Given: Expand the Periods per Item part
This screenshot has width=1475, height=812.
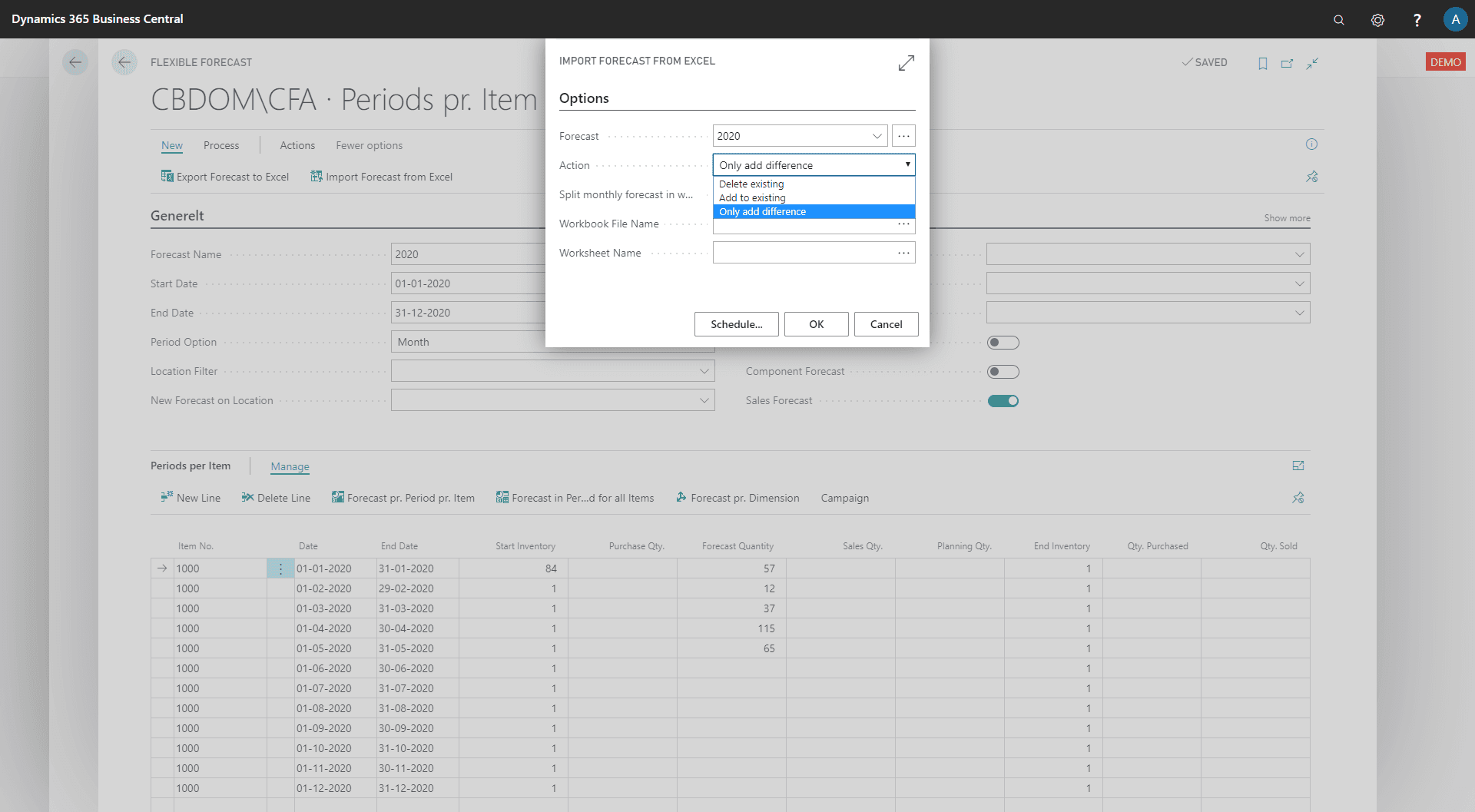Looking at the screenshot, I should [1298, 466].
